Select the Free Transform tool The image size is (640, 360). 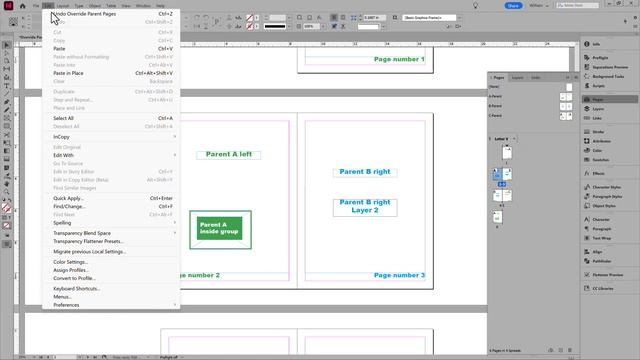[7, 143]
